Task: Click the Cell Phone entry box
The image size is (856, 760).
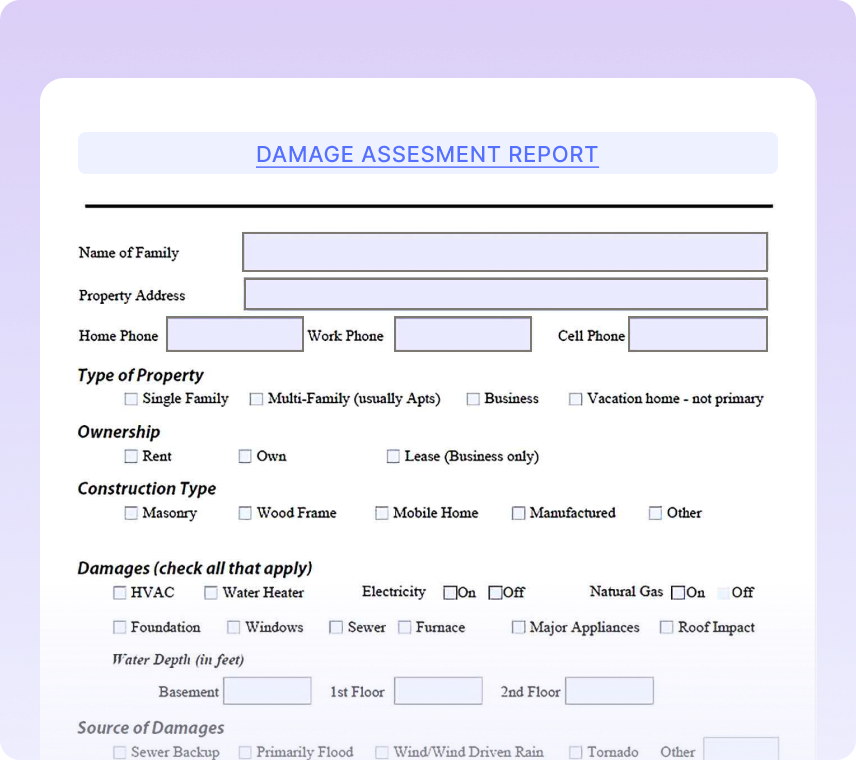Action: [697, 334]
